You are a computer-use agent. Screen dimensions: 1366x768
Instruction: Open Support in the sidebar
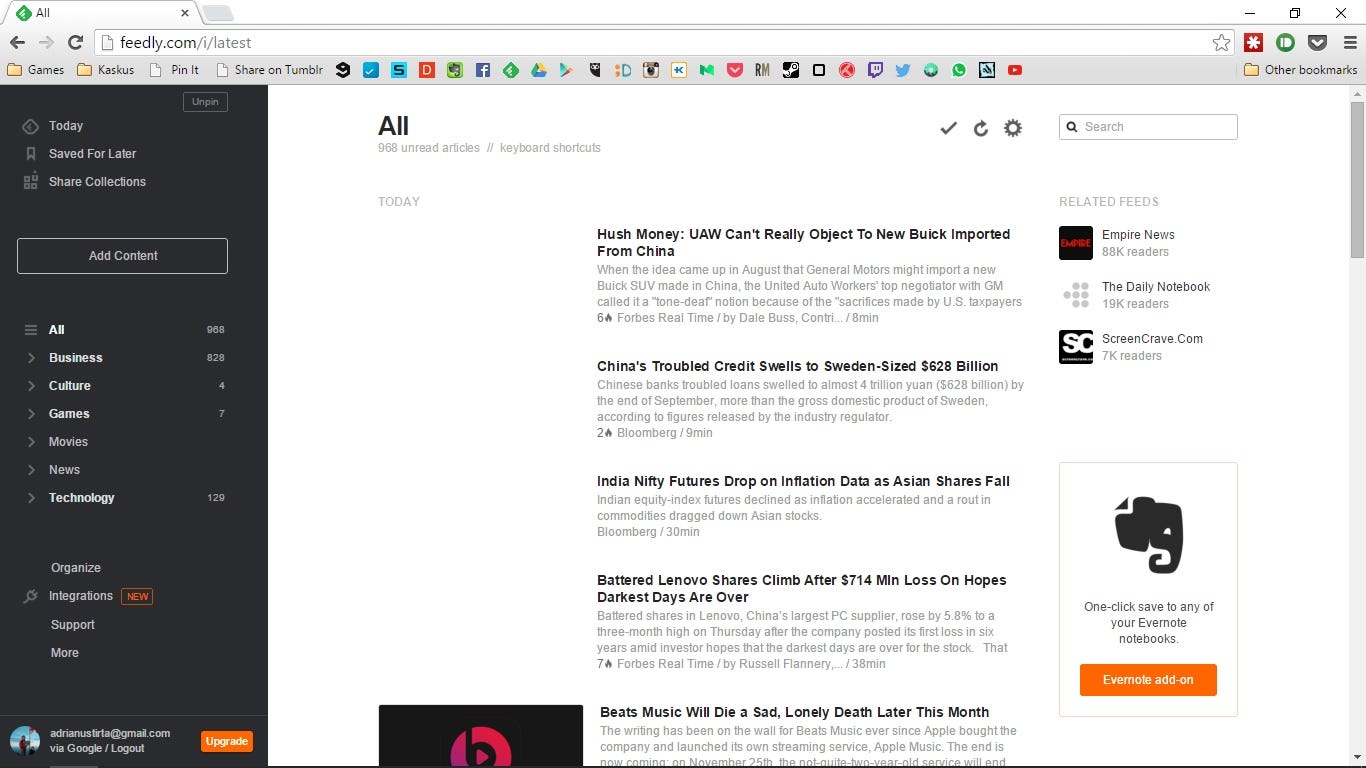click(73, 625)
